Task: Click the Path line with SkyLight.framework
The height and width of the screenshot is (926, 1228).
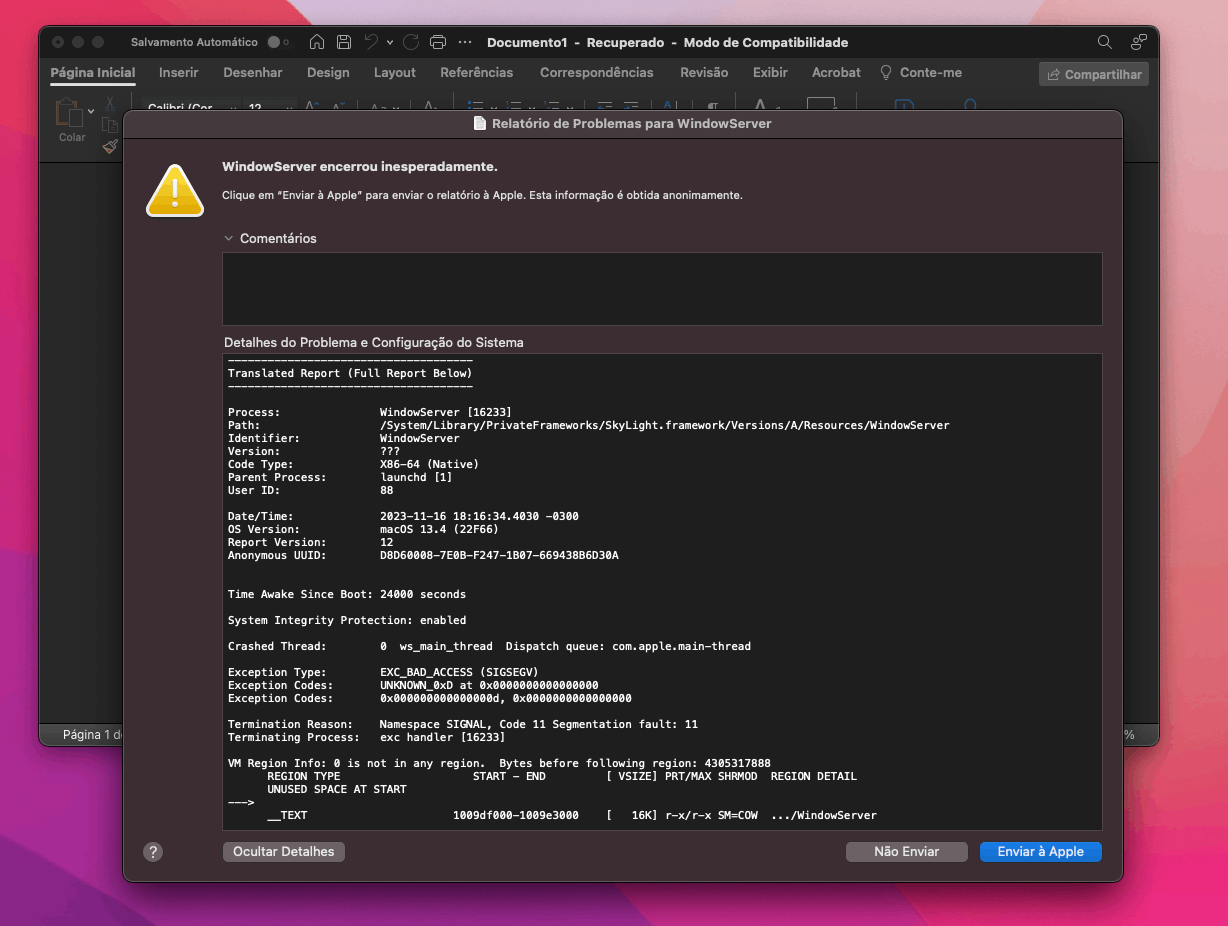Action: tap(589, 425)
